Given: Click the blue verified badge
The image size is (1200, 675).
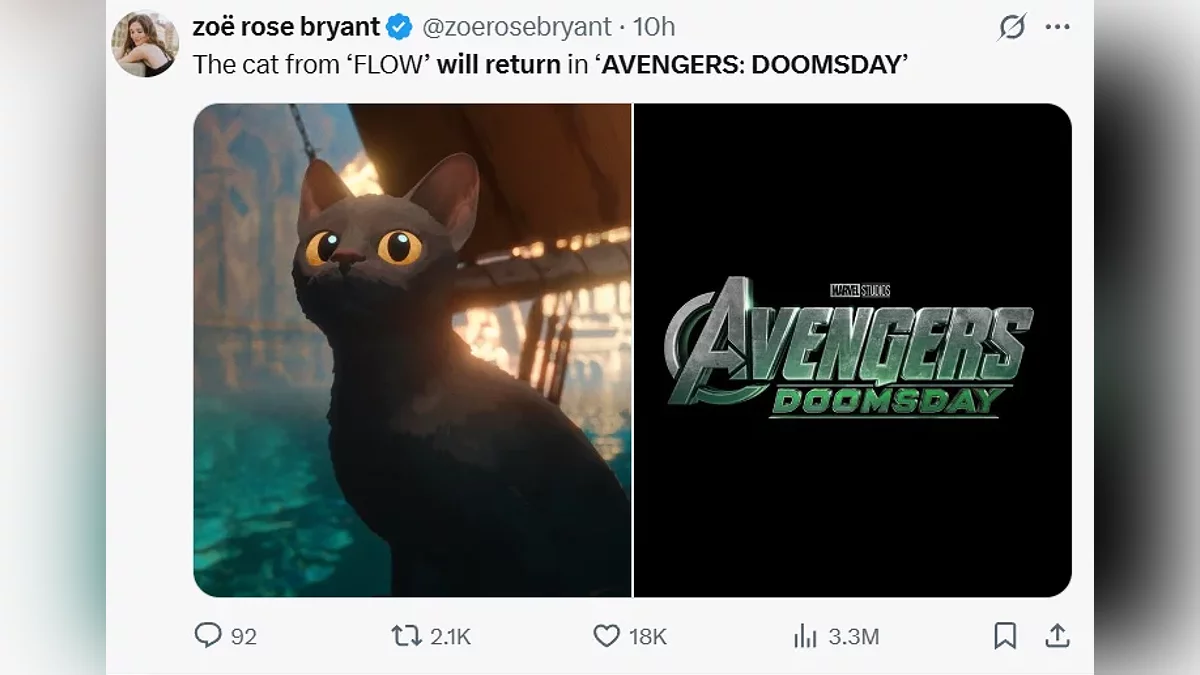Looking at the screenshot, I should point(398,27).
